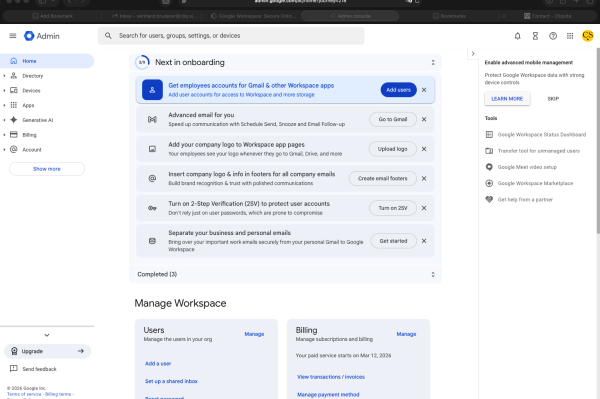The image size is (600, 399).
Task: Click the LEARN MORE button
Action: pos(507,99)
